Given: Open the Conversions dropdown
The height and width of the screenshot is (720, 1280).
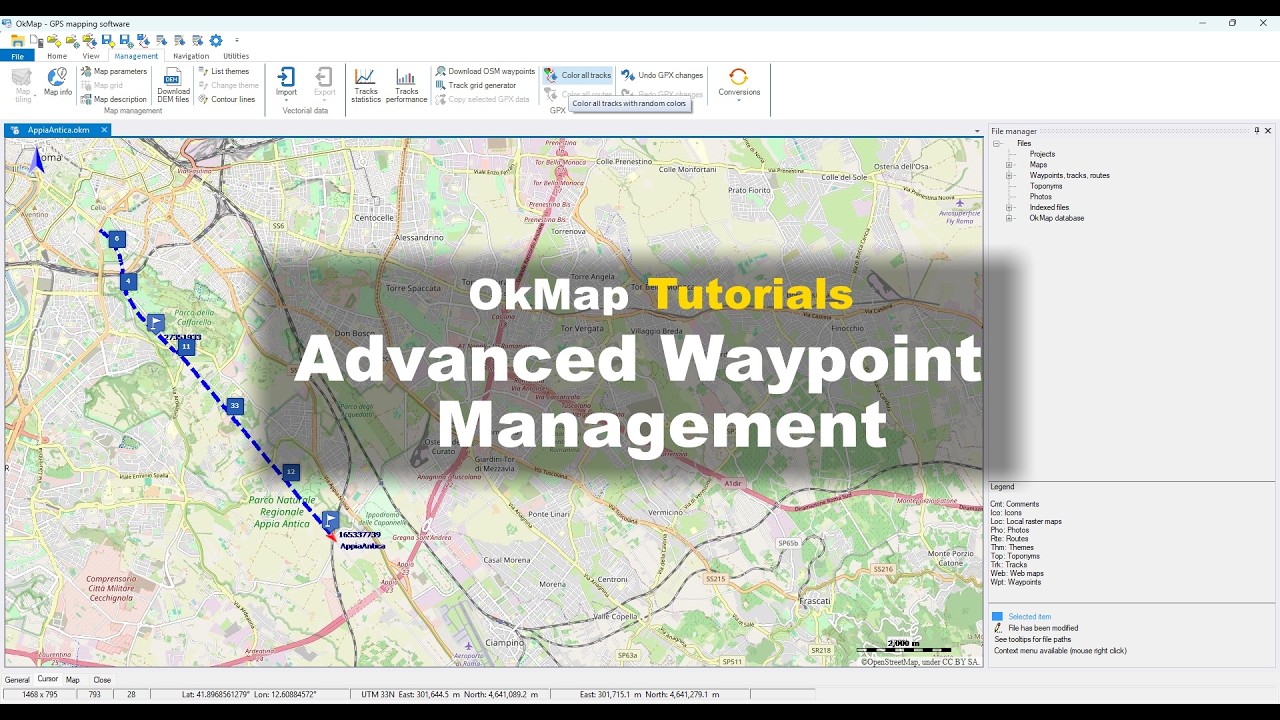Looking at the screenshot, I should click(739, 84).
